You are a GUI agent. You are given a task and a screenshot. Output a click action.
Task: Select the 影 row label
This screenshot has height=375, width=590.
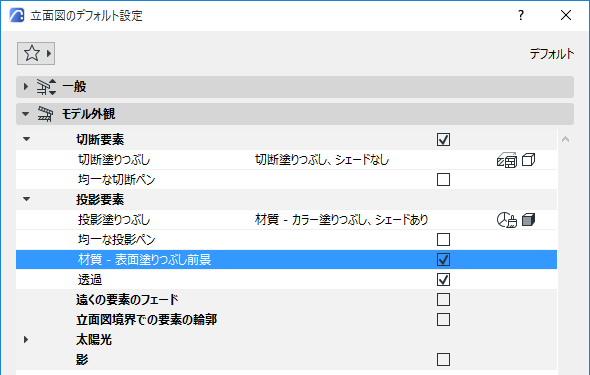click(82, 360)
